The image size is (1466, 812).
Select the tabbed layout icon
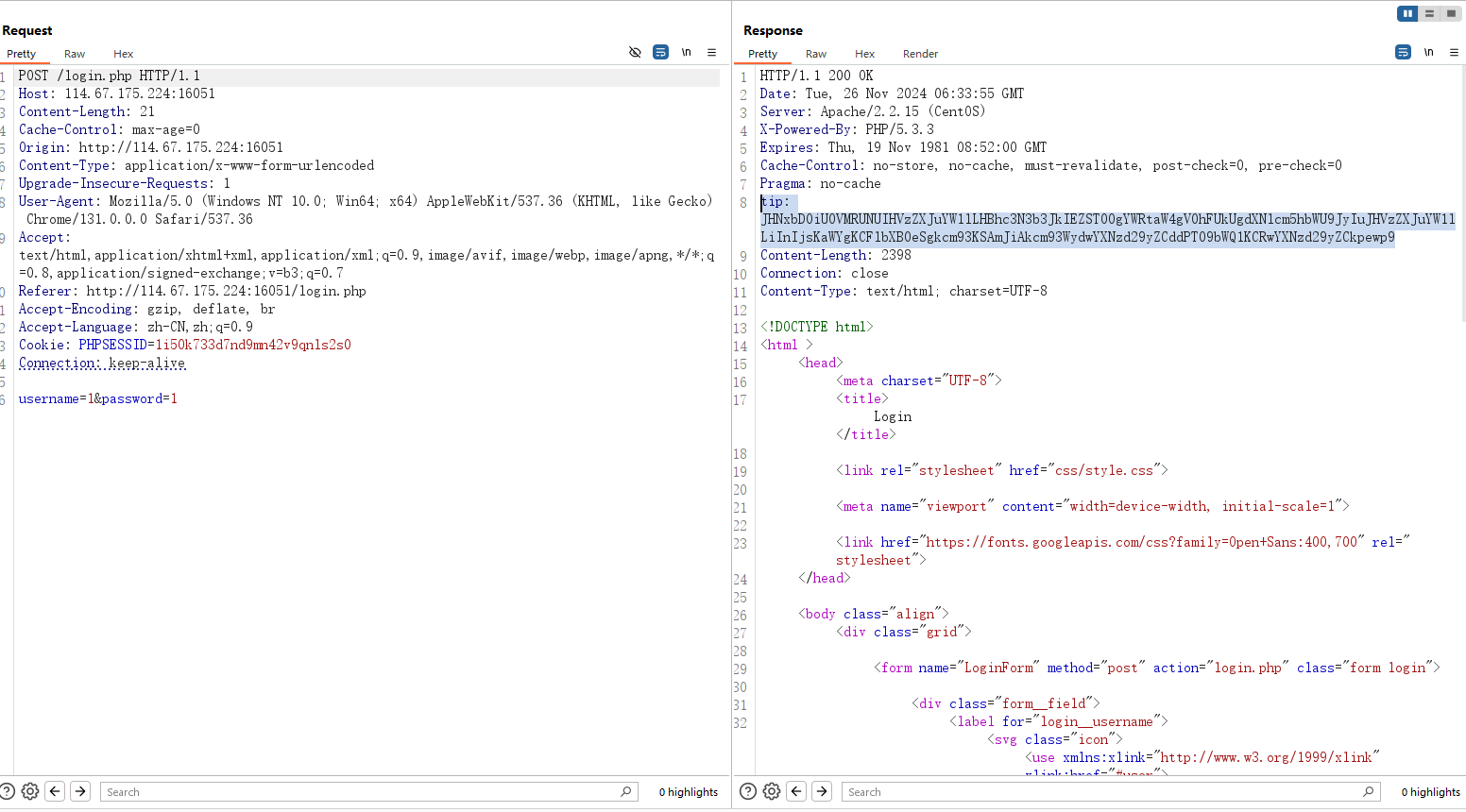click(1451, 13)
